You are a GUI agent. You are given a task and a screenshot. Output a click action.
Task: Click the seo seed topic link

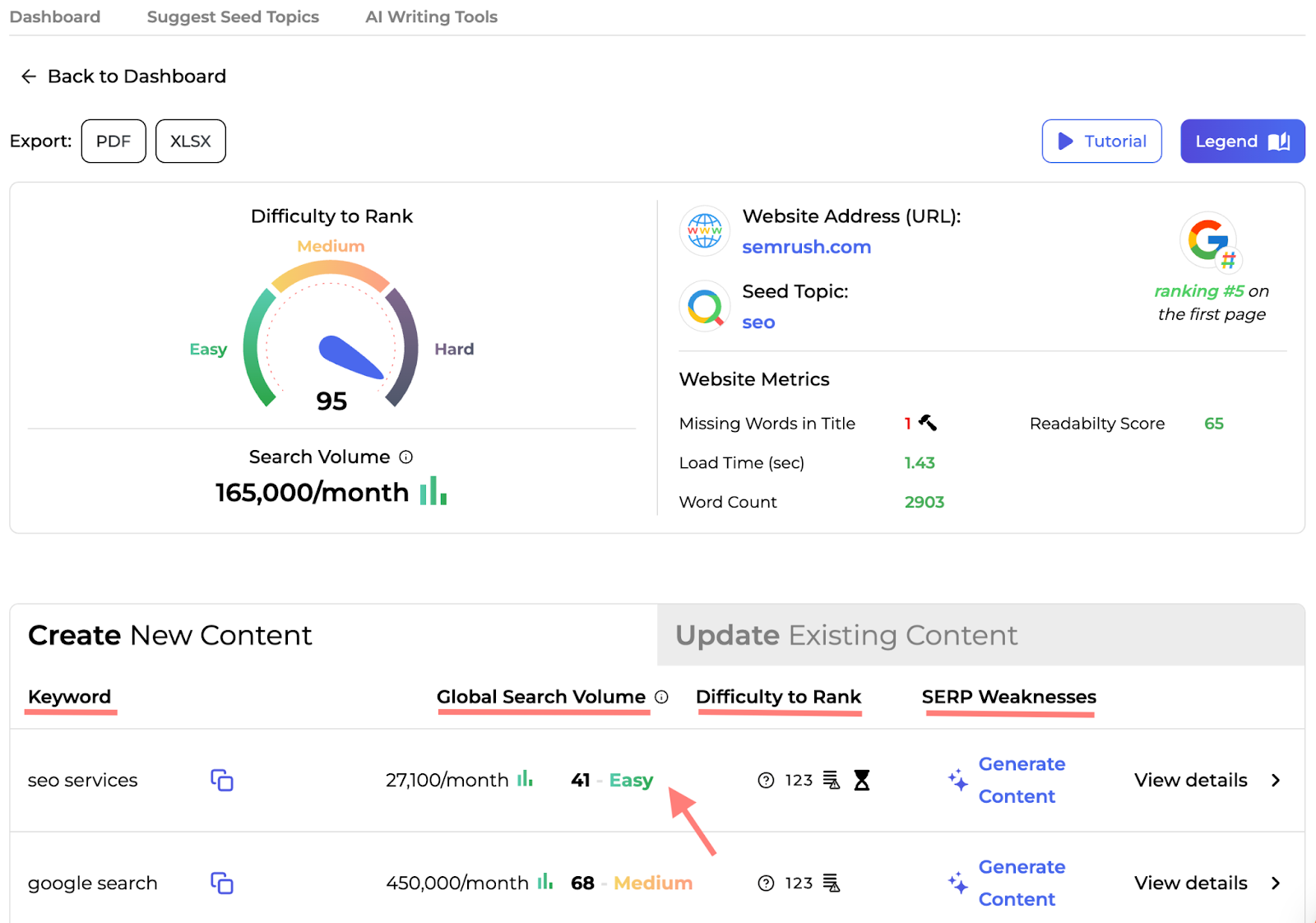tap(758, 322)
